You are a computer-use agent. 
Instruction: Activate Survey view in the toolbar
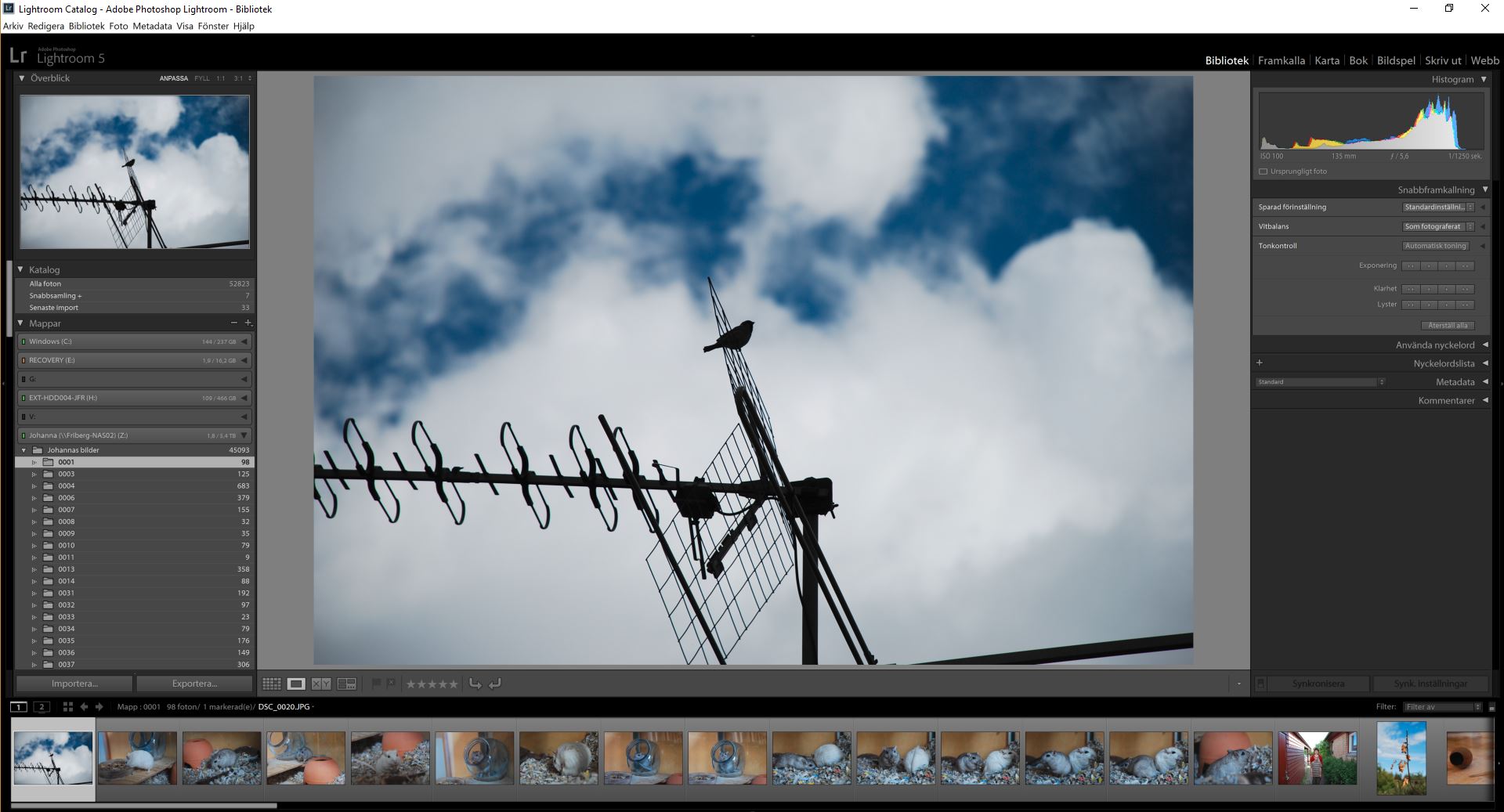pyautogui.click(x=346, y=684)
